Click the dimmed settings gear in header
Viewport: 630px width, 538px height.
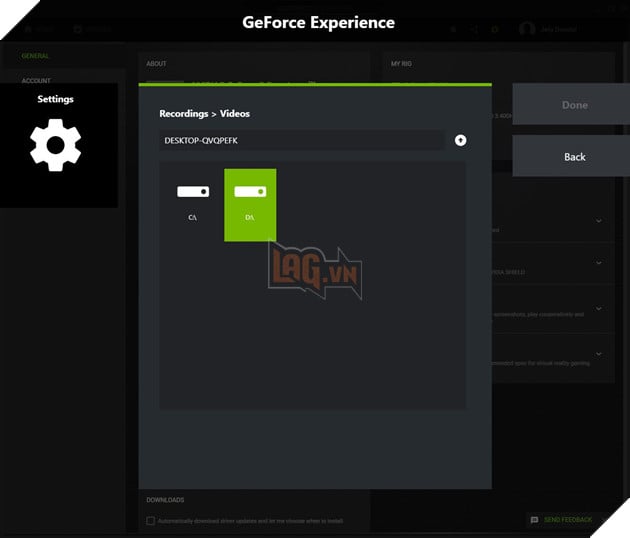[495, 29]
